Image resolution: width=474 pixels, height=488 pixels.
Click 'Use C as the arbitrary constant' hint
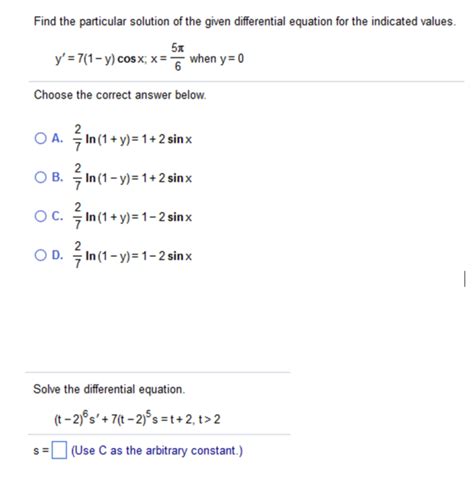click(x=157, y=451)
